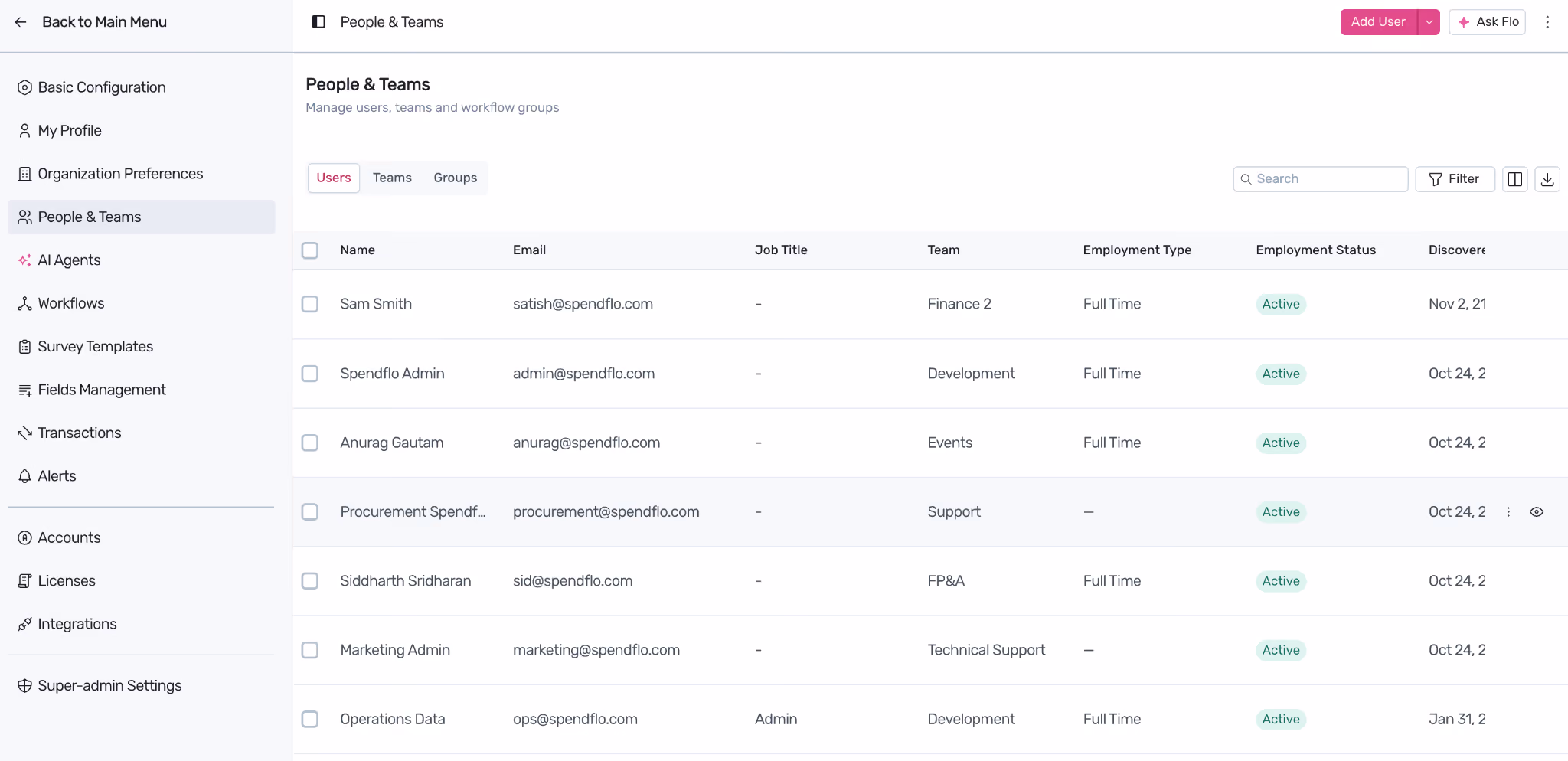Open the top-right three-dot menu
This screenshot has height=761, width=1568.
coord(1547,22)
